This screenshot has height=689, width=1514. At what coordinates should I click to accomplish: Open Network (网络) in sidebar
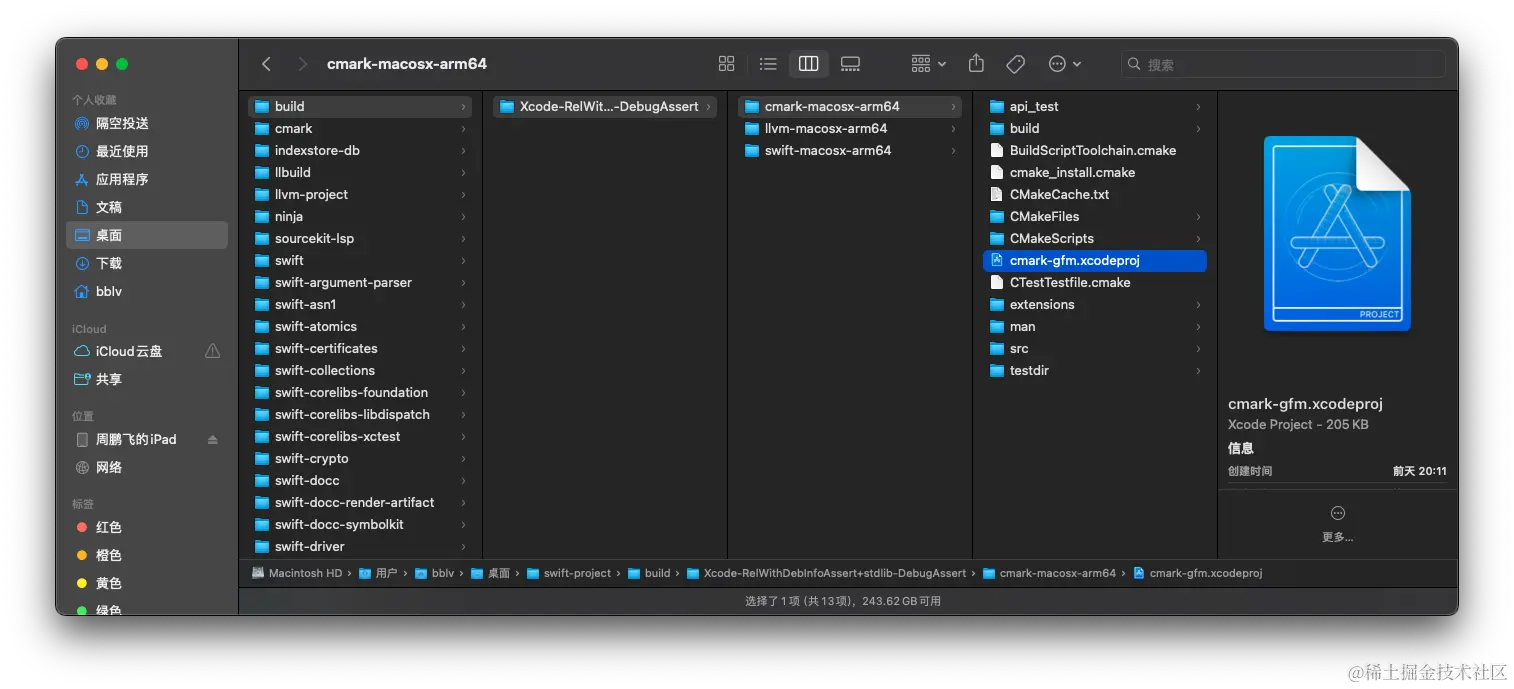[x=147, y=467]
